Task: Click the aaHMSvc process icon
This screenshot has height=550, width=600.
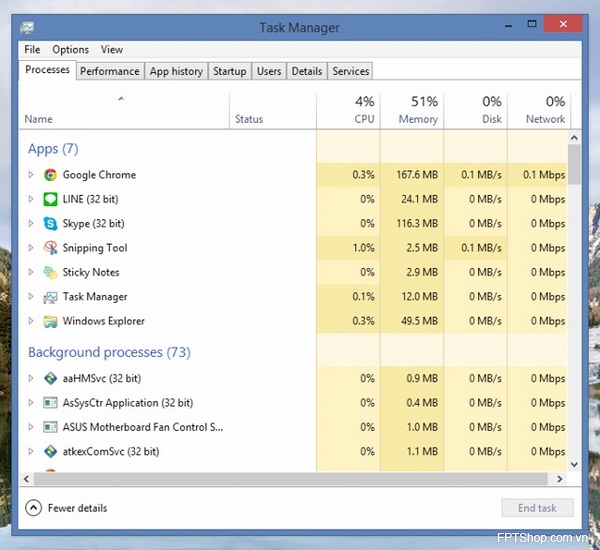Action: pyautogui.click(x=50, y=379)
